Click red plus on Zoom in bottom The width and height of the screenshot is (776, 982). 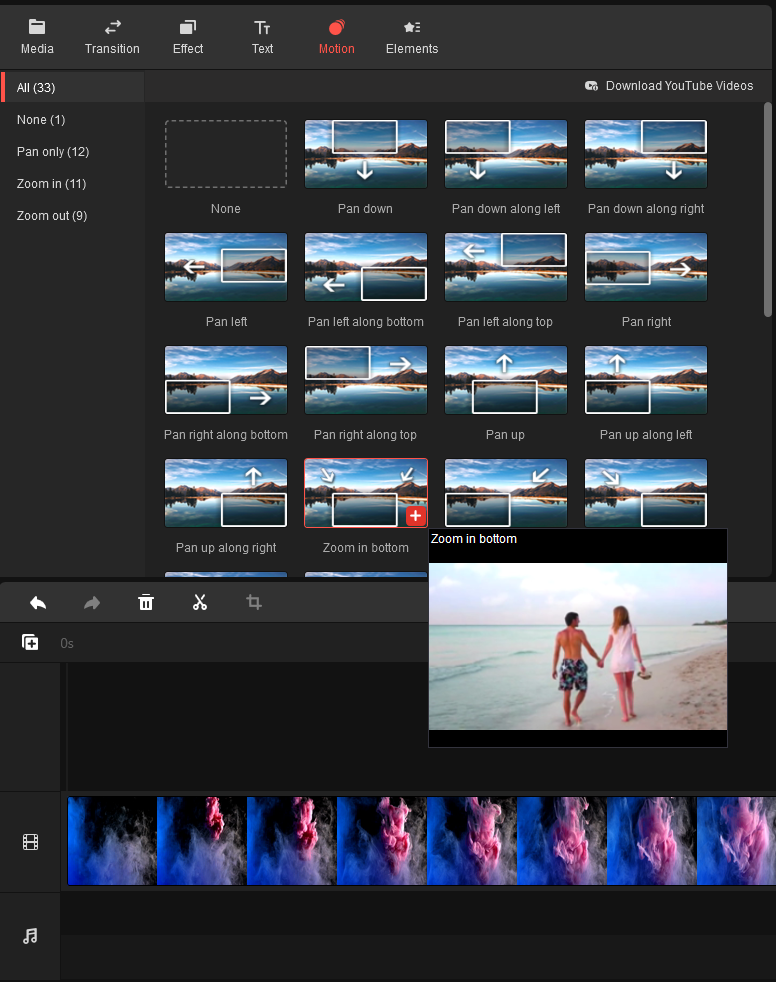click(415, 516)
